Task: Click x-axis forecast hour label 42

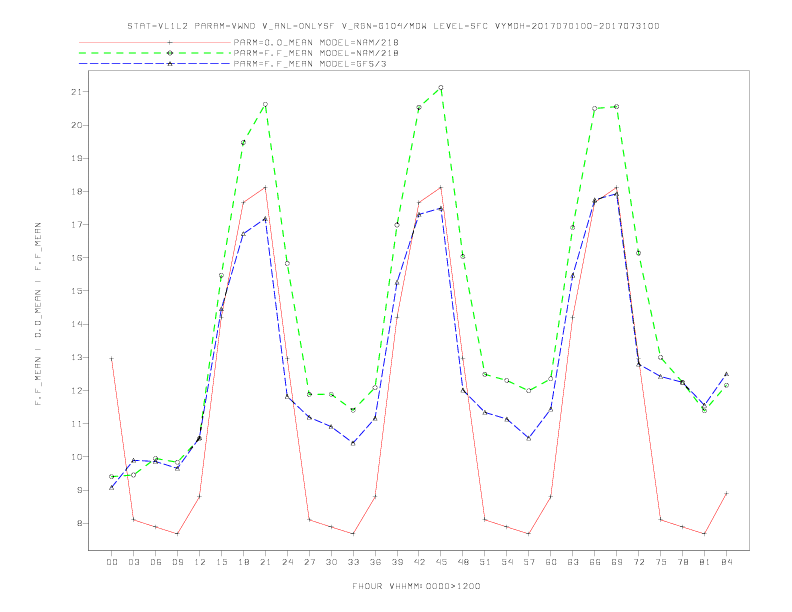Action: pyautogui.click(x=419, y=562)
